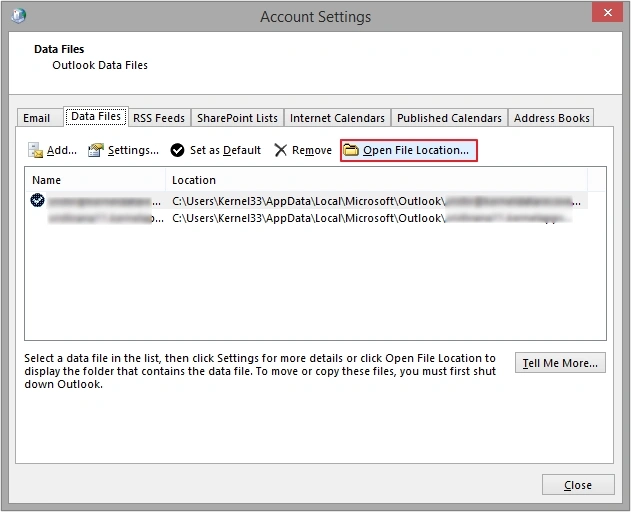Image resolution: width=631 pixels, height=512 pixels.
Task: Close the Account Settings window with X
Action: click(x=607, y=12)
